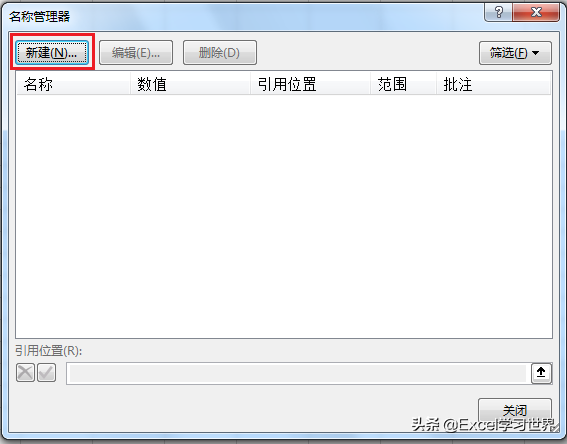567x444 pixels.
Task: Click the 引用位置(R): label
Action: point(48,350)
